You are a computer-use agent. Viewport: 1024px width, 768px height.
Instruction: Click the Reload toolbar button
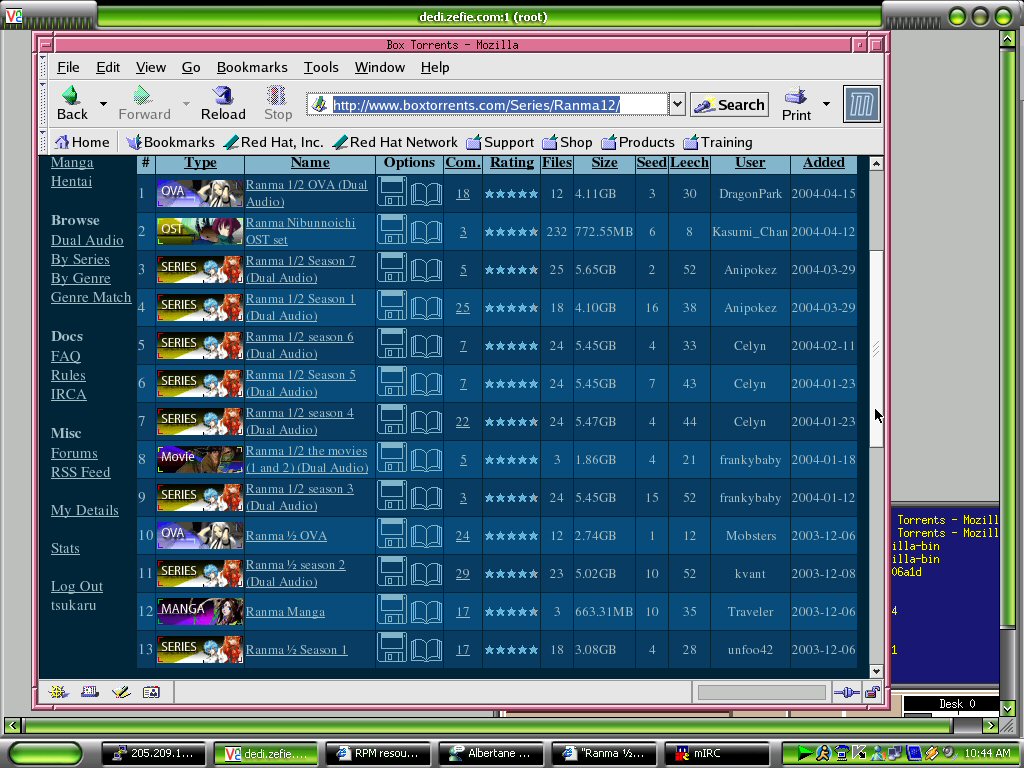(223, 103)
